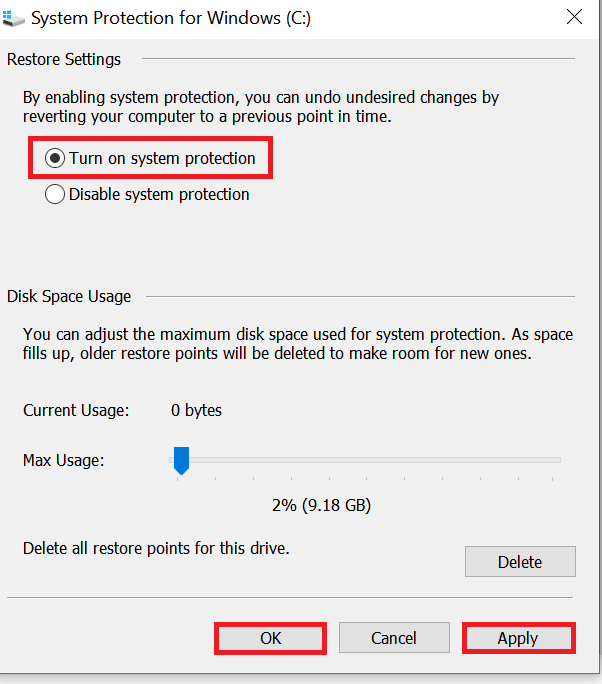The height and width of the screenshot is (684, 602).
Task: Close the System Protection dialog
Action: 574,16
